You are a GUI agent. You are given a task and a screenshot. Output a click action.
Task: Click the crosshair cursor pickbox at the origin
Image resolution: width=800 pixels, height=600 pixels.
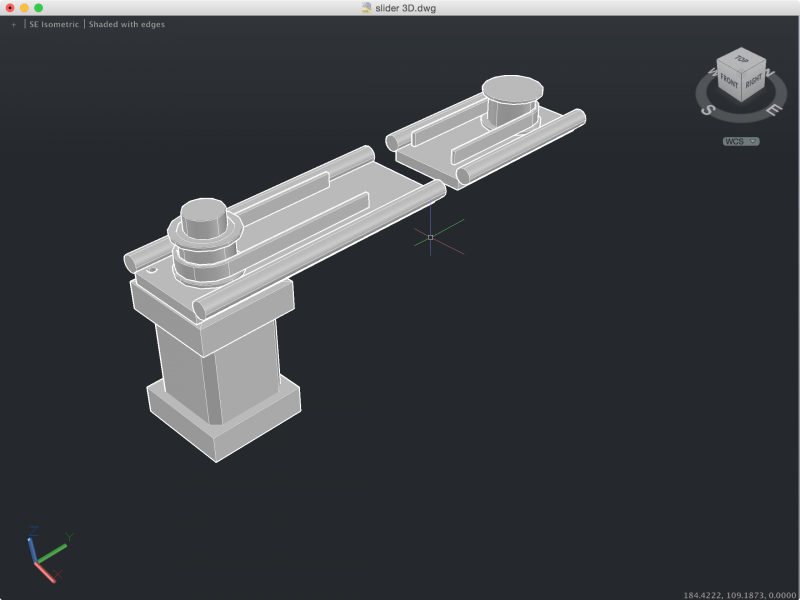point(430,237)
